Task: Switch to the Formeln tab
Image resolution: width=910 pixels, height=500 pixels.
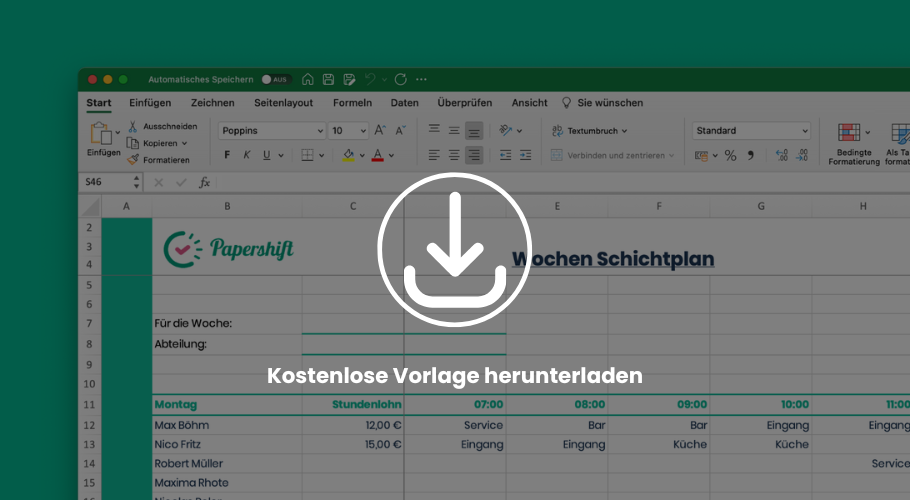Action: [352, 103]
